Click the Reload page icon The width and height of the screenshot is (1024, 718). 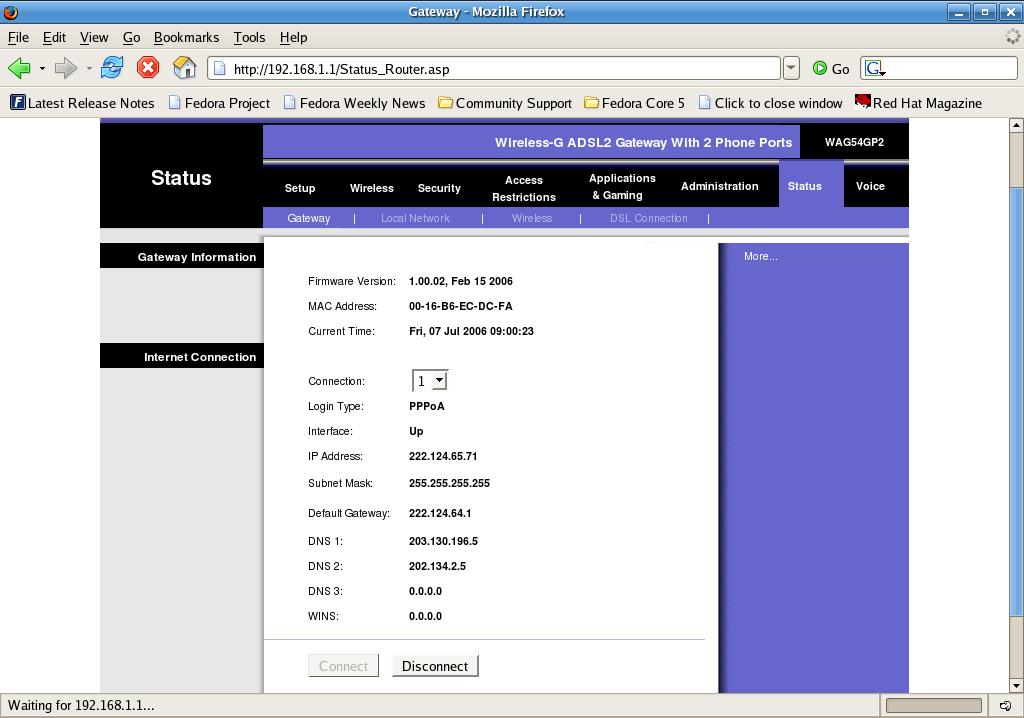click(112, 68)
